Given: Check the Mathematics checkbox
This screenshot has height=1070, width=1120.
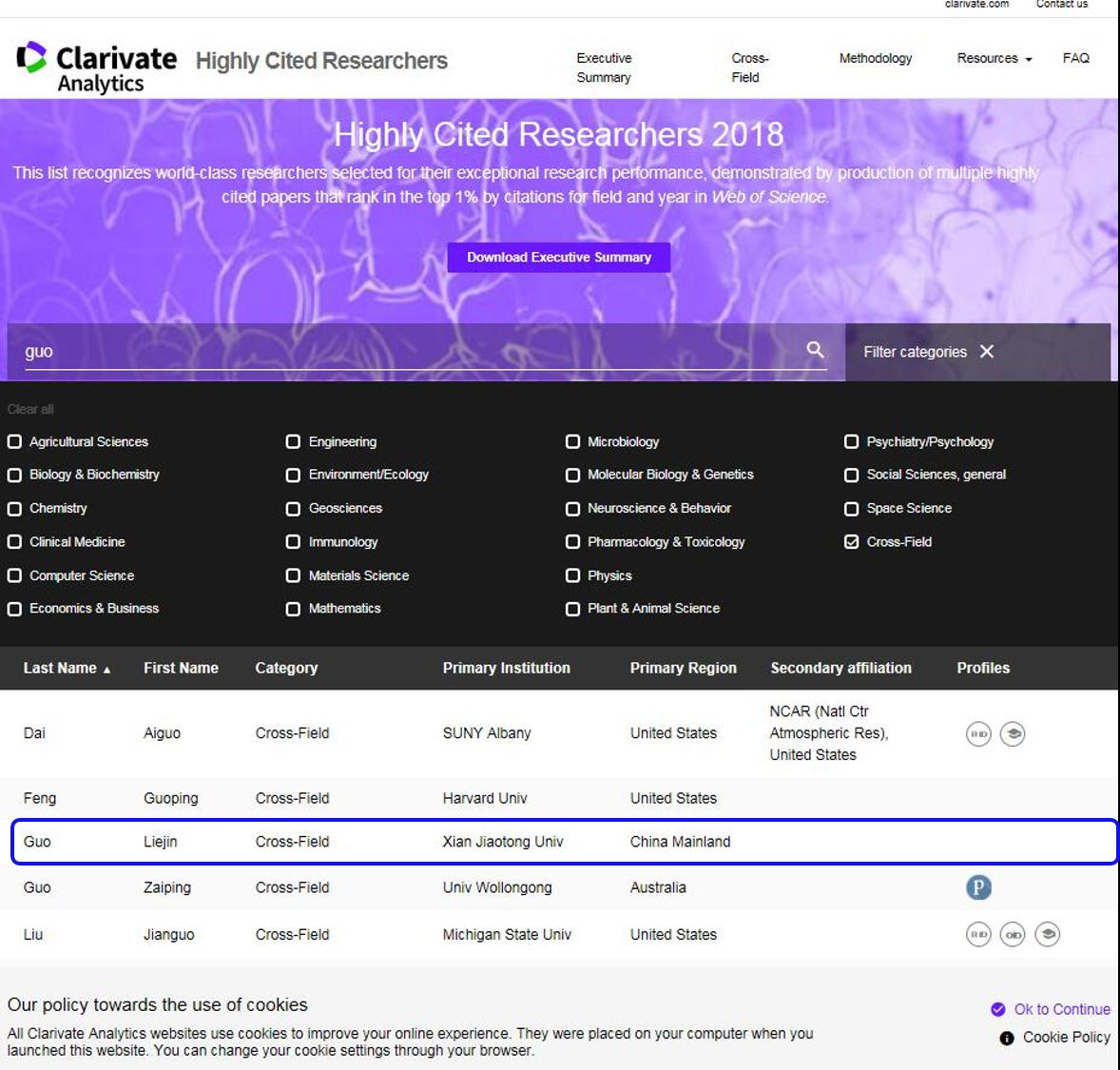Looking at the screenshot, I should 293,609.
